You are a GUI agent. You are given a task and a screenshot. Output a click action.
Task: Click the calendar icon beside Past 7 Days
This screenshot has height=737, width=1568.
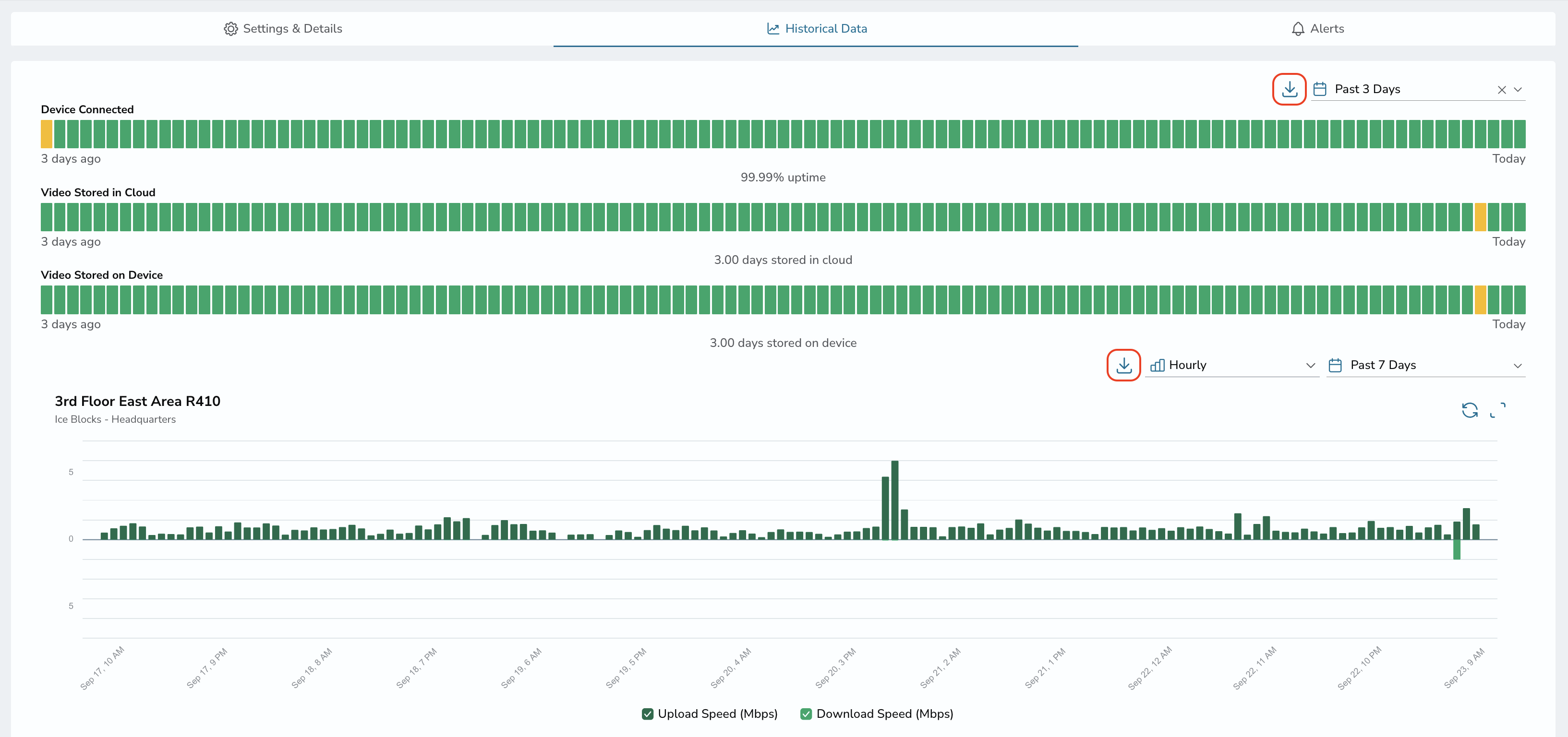1336,365
